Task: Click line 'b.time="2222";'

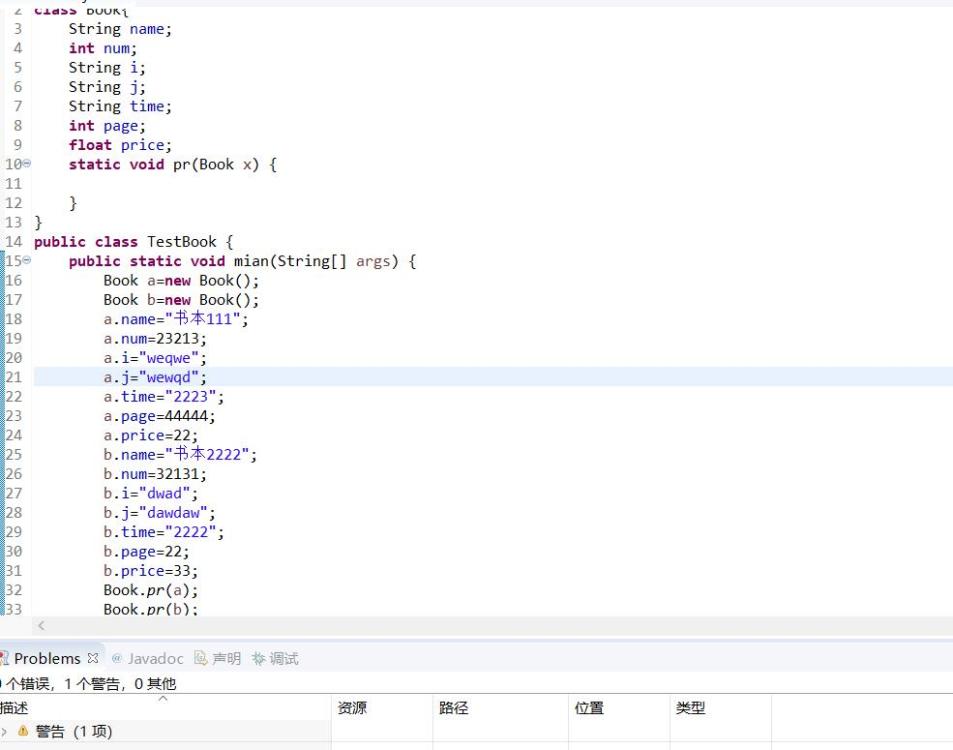Action: (163, 532)
